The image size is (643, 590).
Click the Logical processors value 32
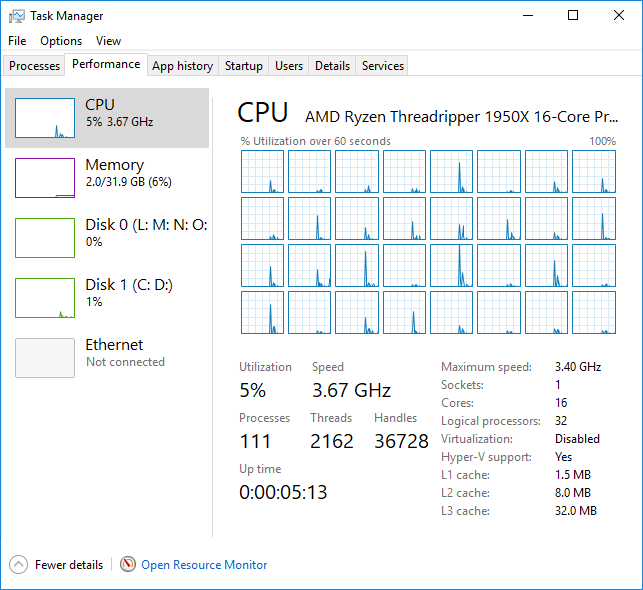pos(561,421)
